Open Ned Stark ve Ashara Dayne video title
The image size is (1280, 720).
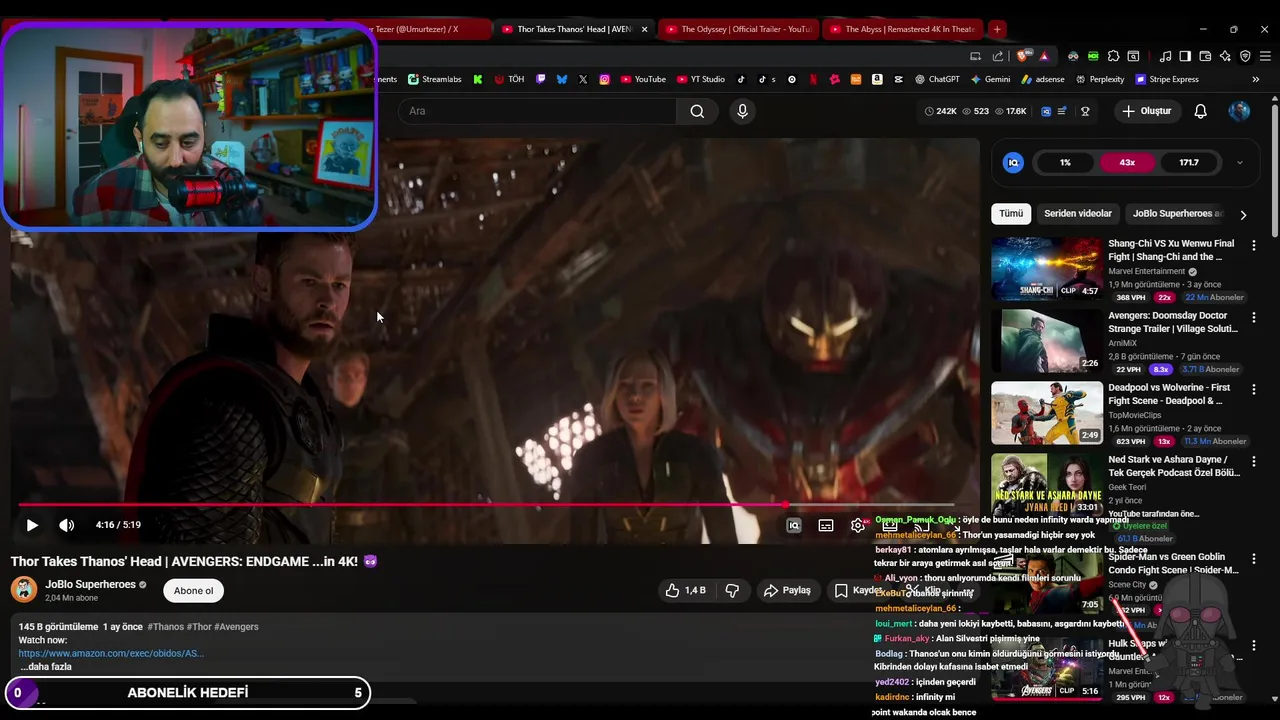pyautogui.click(x=1173, y=466)
